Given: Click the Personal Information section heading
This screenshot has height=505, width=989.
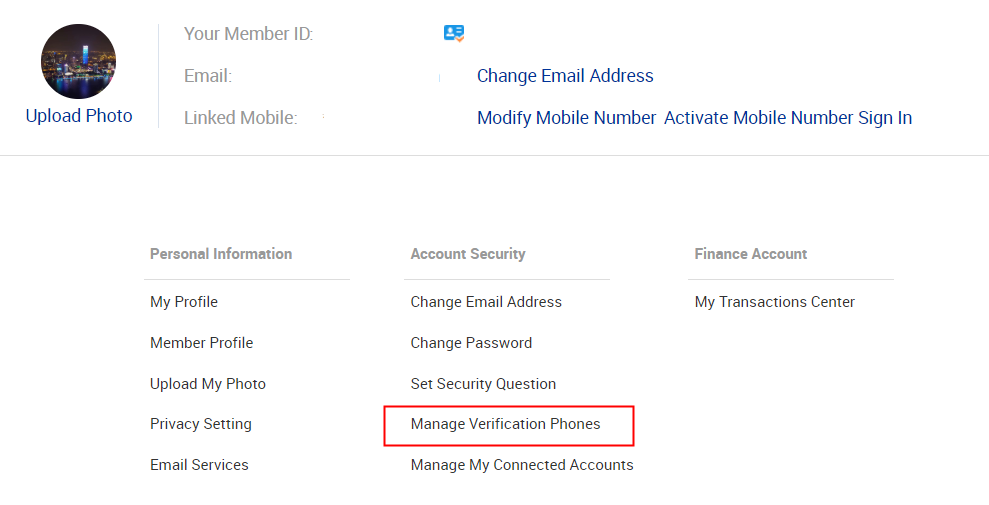Looking at the screenshot, I should pyautogui.click(x=221, y=254).
